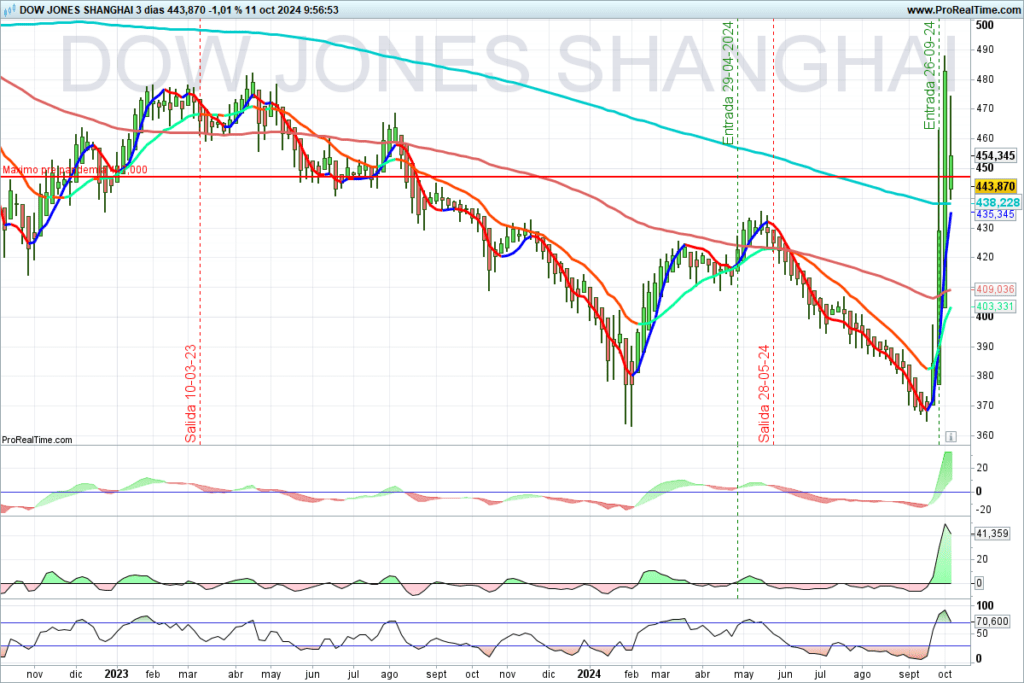The height and width of the screenshot is (683, 1024).
Task: Click the 'Salida 28-05-24' vertical marker label
Action: (x=764, y=394)
